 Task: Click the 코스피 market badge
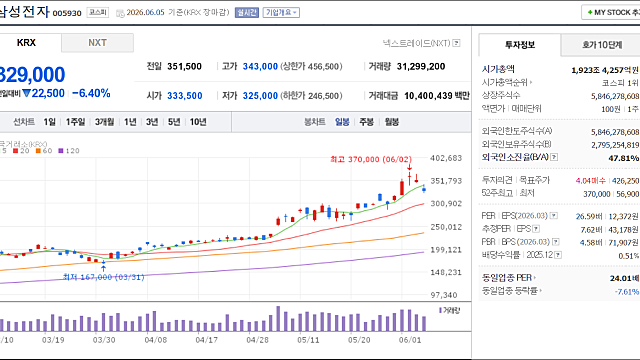coord(98,13)
